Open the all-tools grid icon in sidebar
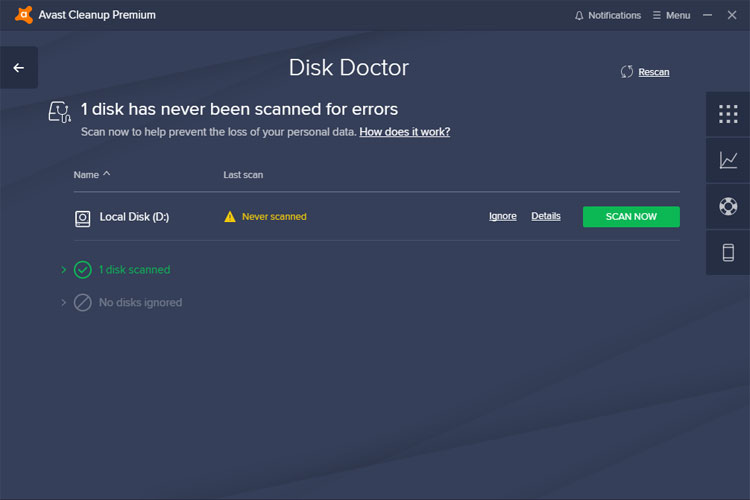The height and width of the screenshot is (500, 750). 728,114
